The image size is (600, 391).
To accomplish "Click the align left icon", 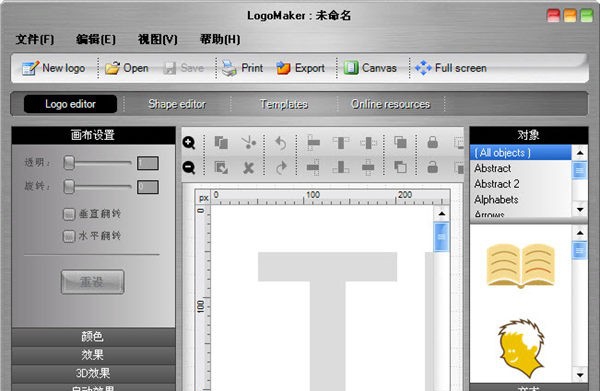I will click(313, 143).
